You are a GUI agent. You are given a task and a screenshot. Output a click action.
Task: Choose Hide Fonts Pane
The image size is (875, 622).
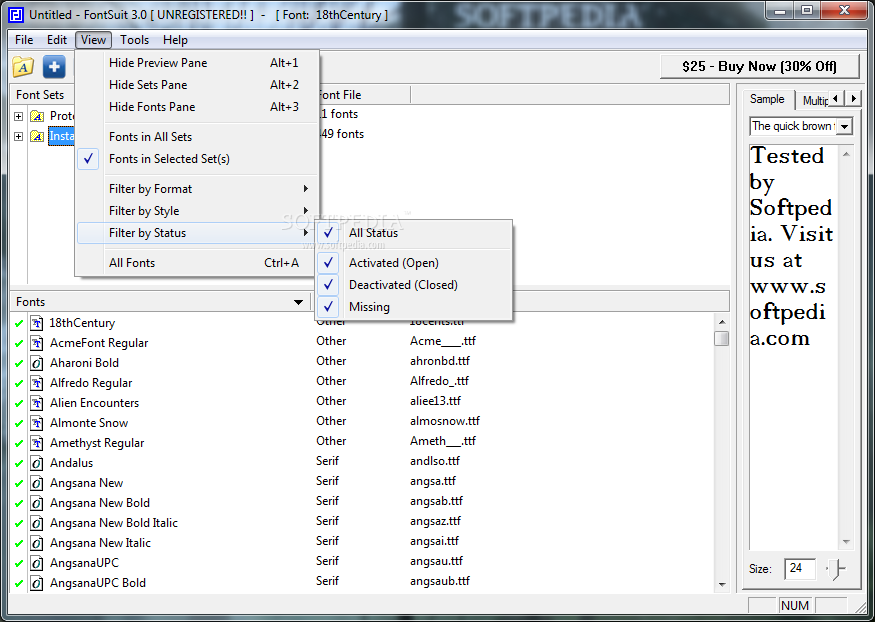pos(198,107)
